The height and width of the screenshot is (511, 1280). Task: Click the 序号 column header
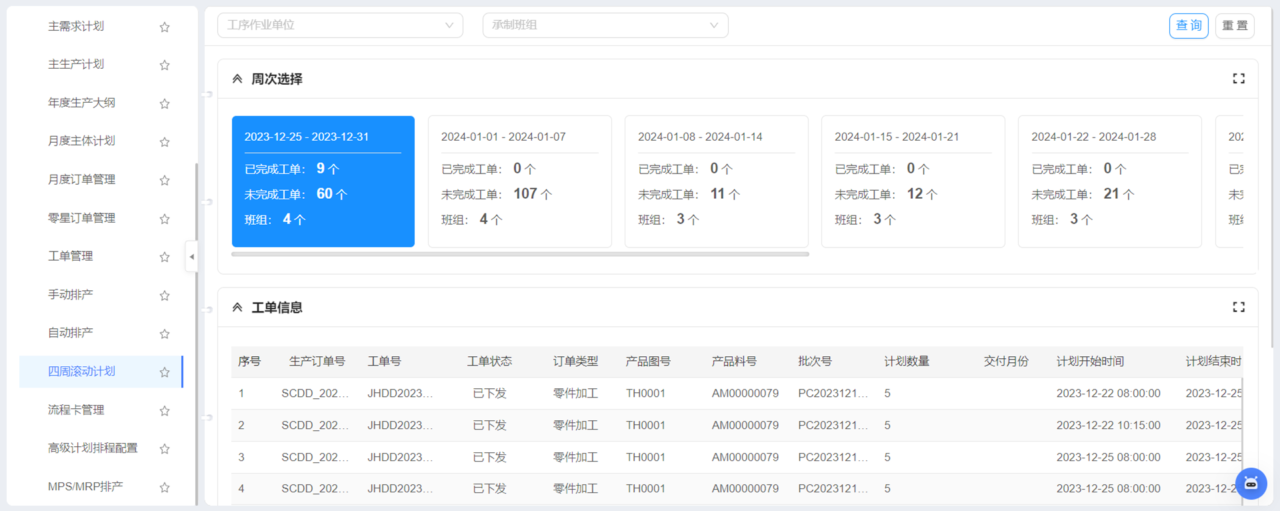(x=249, y=361)
